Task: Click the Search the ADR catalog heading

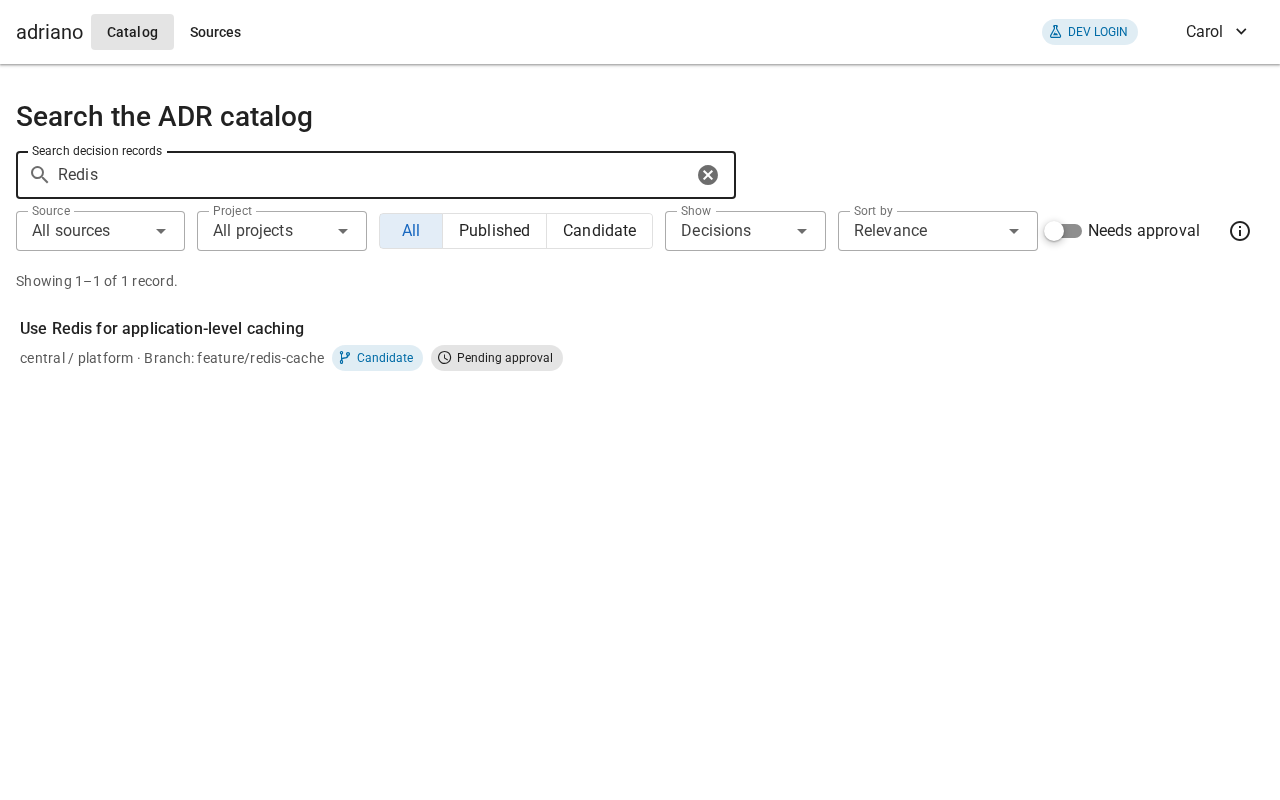Action: [164, 117]
